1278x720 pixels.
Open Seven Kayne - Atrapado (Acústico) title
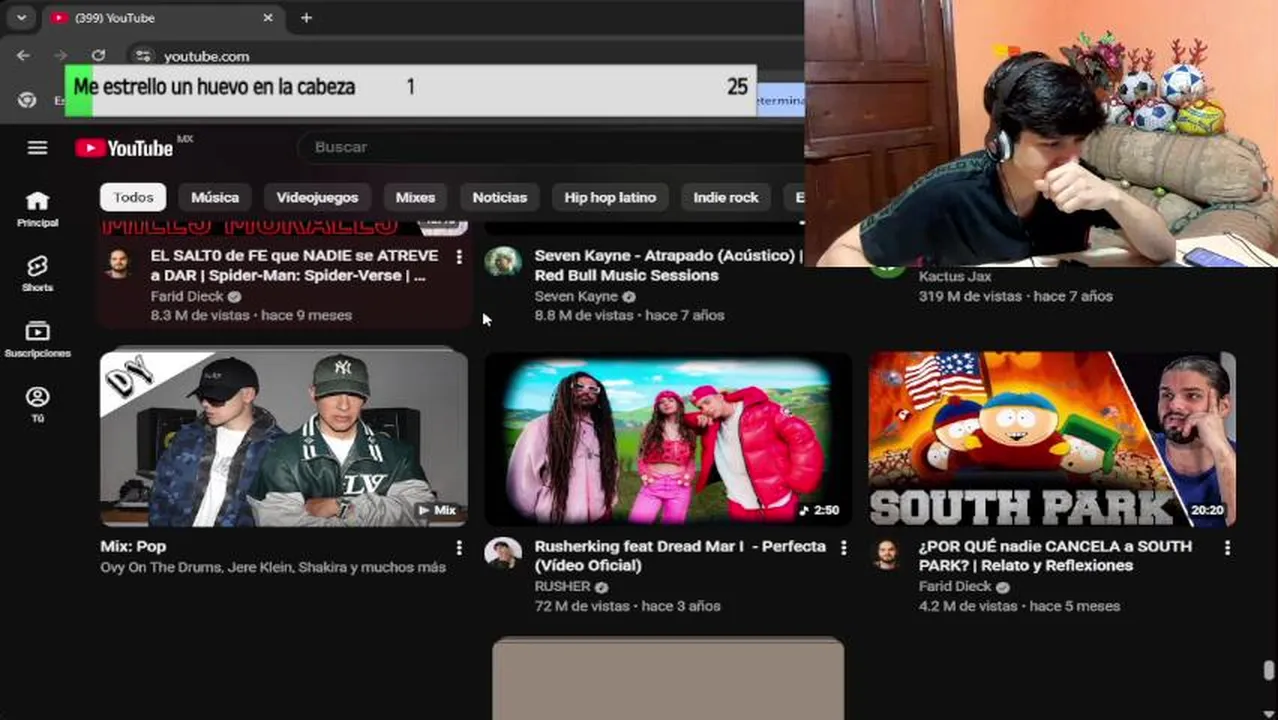click(668, 265)
